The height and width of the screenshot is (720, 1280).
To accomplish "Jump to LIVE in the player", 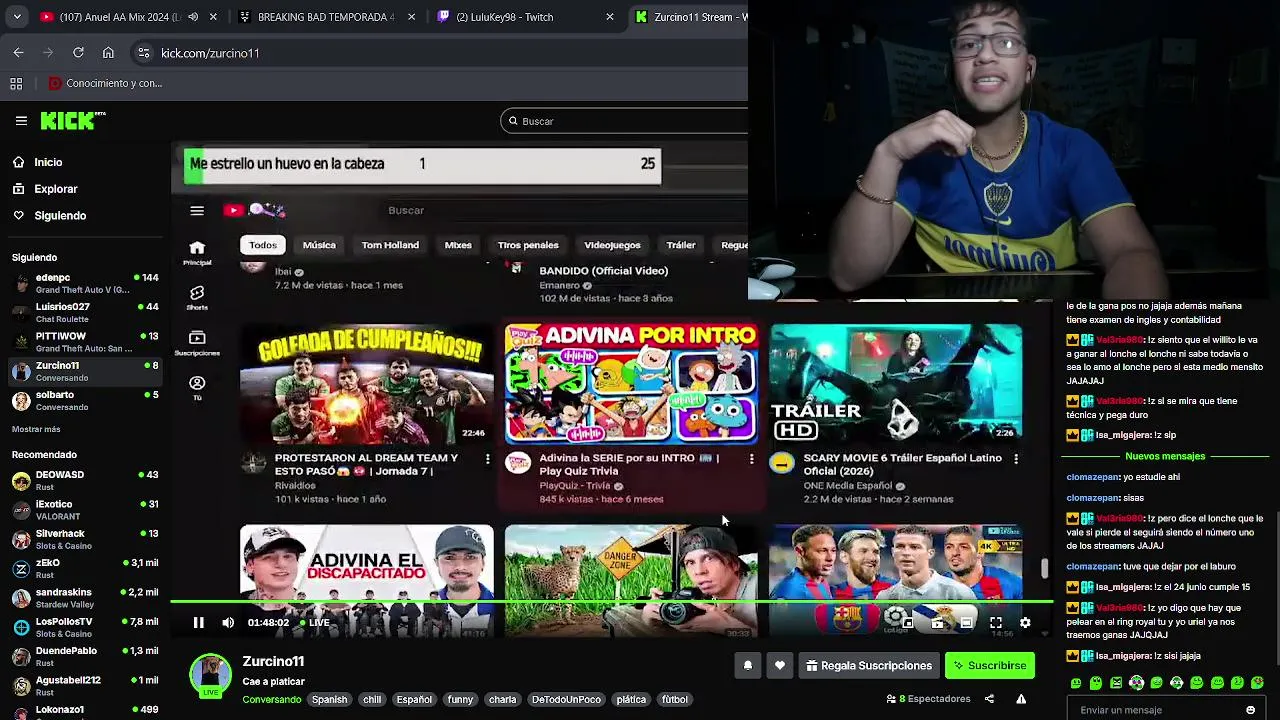I will (315, 623).
